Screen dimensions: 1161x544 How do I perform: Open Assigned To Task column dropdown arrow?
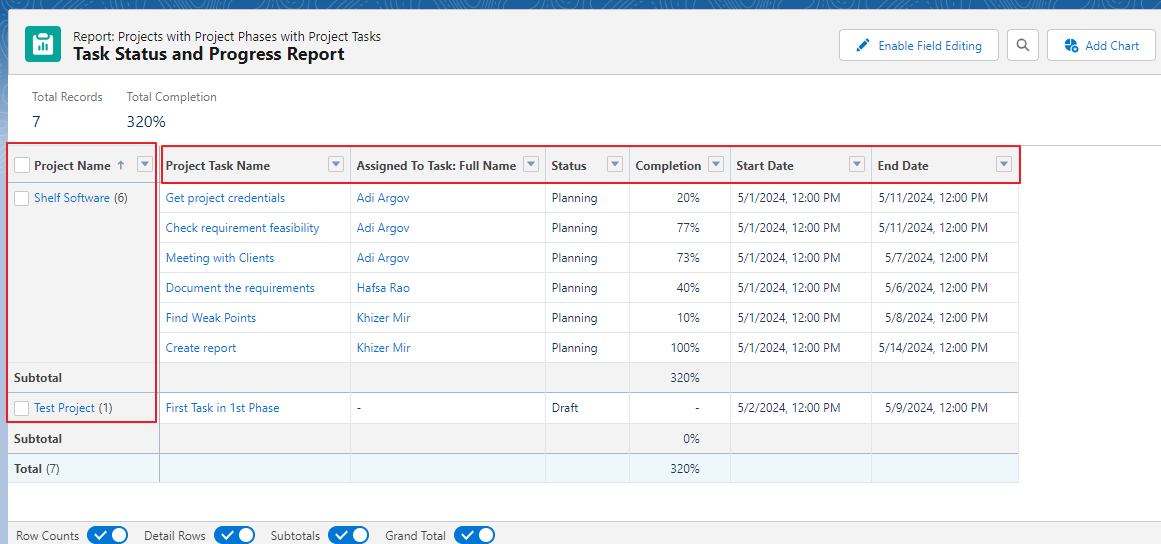pyautogui.click(x=531, y=165)
